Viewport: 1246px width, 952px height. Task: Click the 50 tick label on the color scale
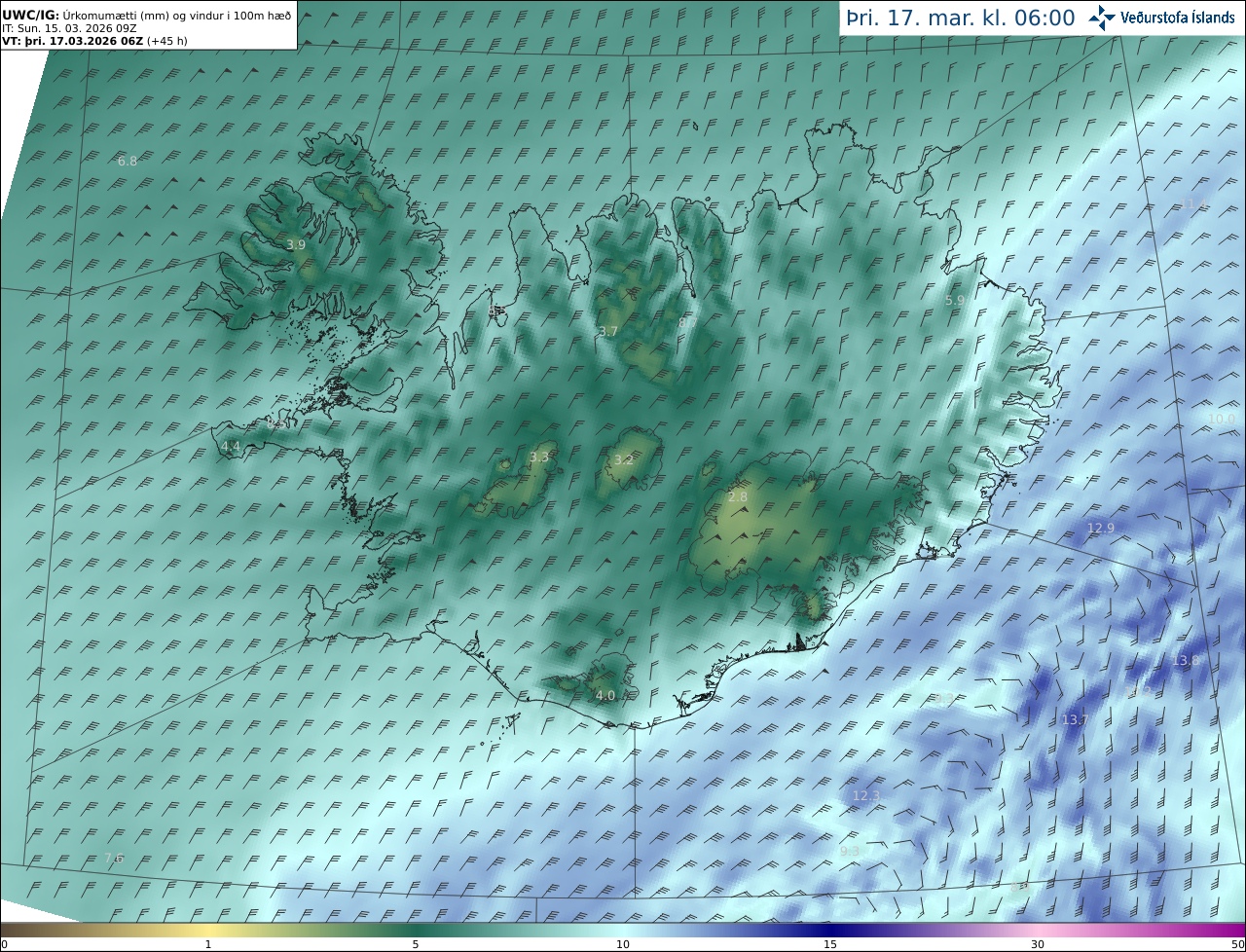[1237, 944]
